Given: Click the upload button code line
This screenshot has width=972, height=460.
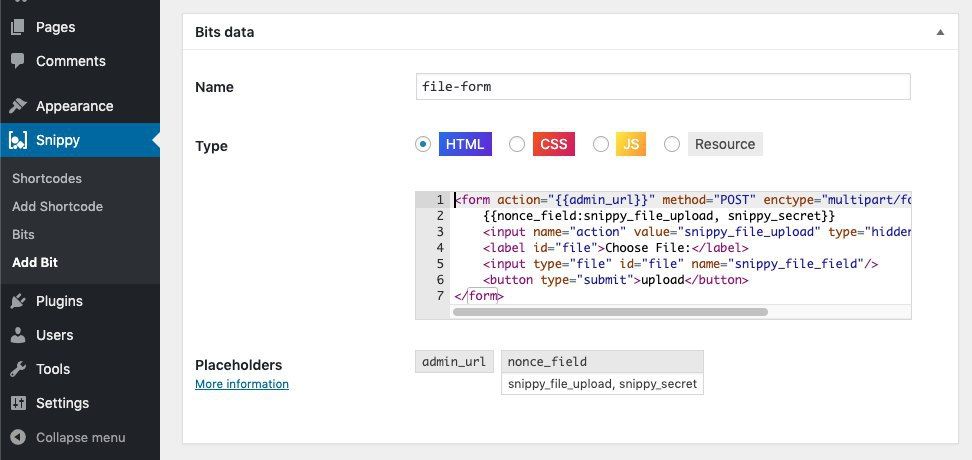Looking at the screenshot, I should (x=616, y=280).
